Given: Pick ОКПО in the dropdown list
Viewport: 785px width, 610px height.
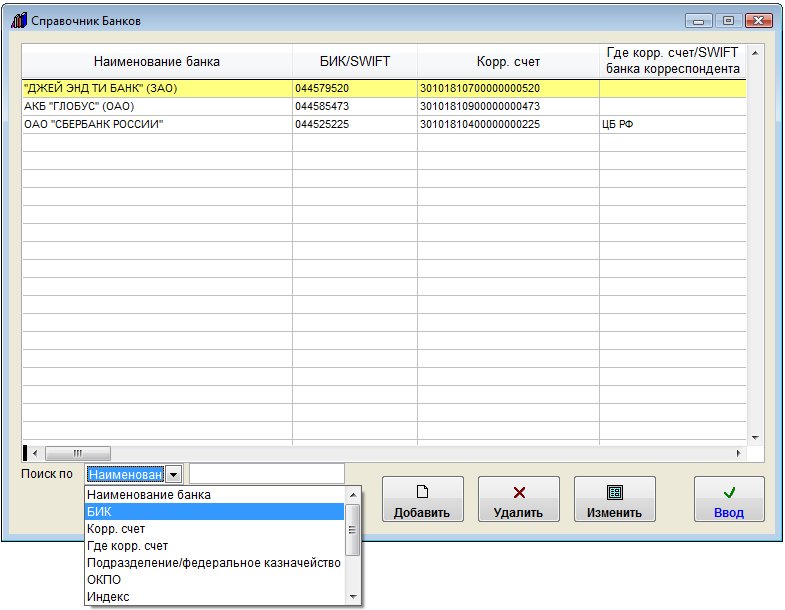Looking at the screenshot, I should pyautogui.click(x=215, y=579).
